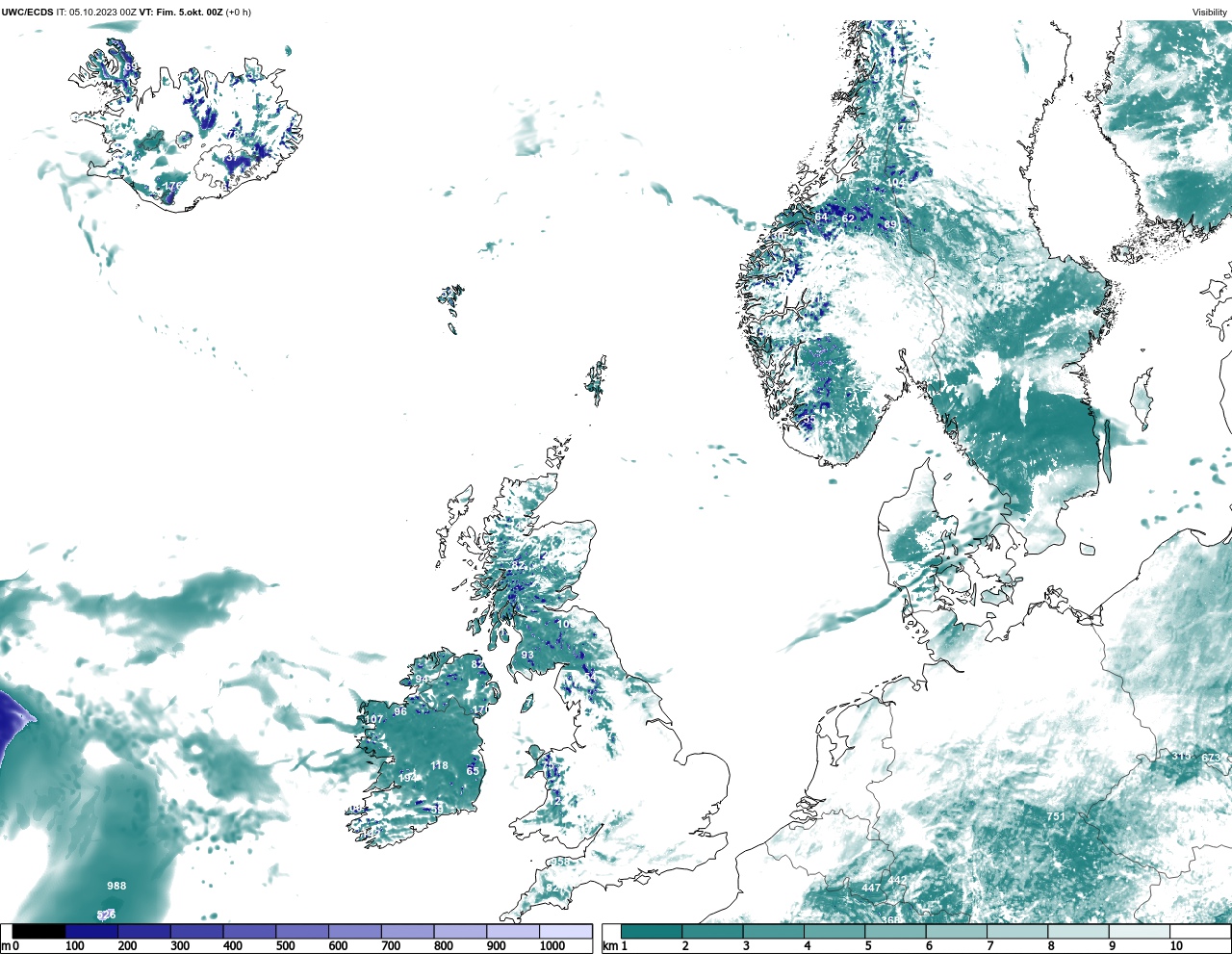This screenshot has width=1232, height=954.
Task: Select 'VT: Fim. 5.okt. 00Z' valid time
Action: 180,12
